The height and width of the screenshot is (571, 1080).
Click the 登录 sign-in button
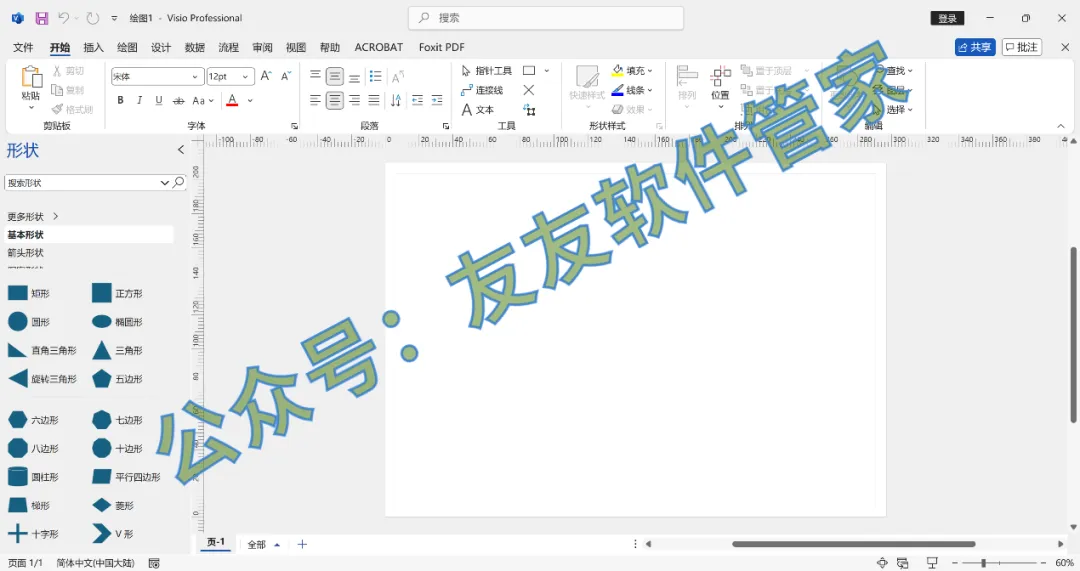click(947, 19)
